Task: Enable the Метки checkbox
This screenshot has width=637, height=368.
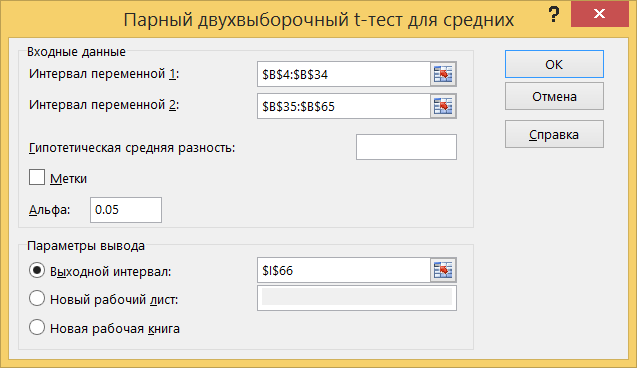Action: click(x=37, y=177)
